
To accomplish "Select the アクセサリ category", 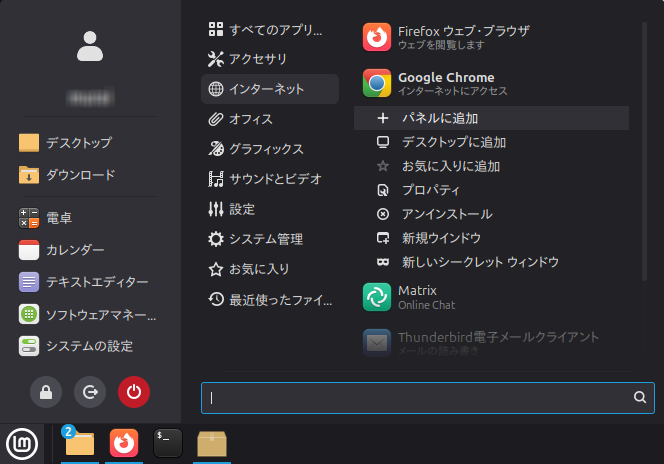I will [257, 59].
